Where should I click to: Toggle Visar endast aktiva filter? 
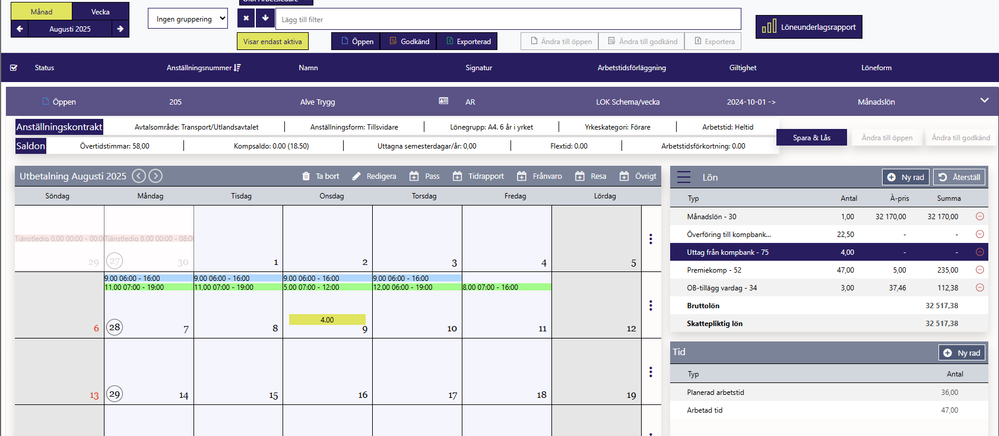[x=273, y=42]
